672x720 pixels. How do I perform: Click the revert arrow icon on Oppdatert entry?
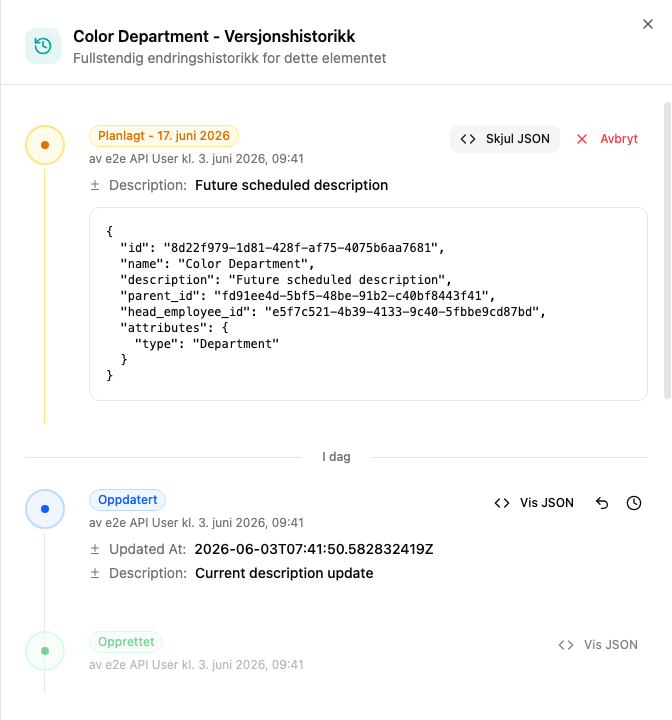point(602,503)
